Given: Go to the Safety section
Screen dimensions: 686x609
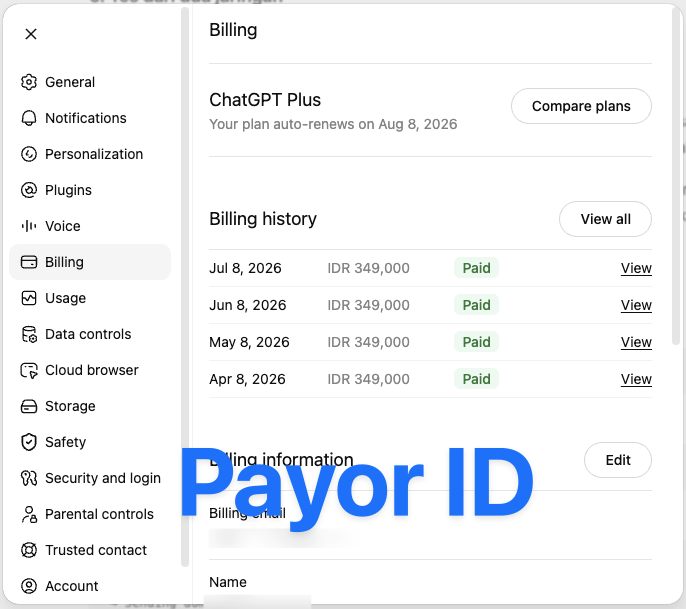Looking at the screenshot, I should point(90,442).
